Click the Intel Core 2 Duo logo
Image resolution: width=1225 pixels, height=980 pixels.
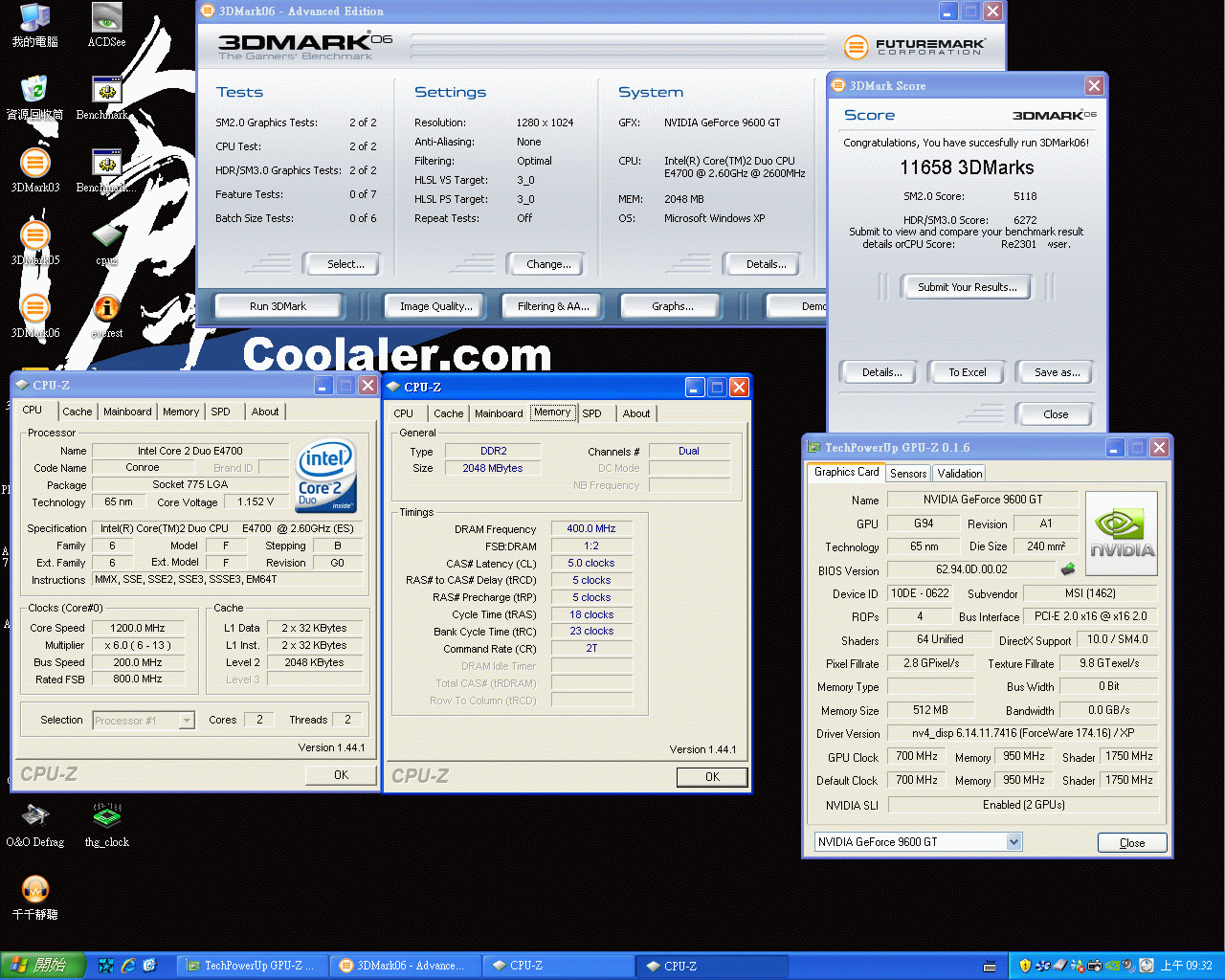[x=325, y=474]
